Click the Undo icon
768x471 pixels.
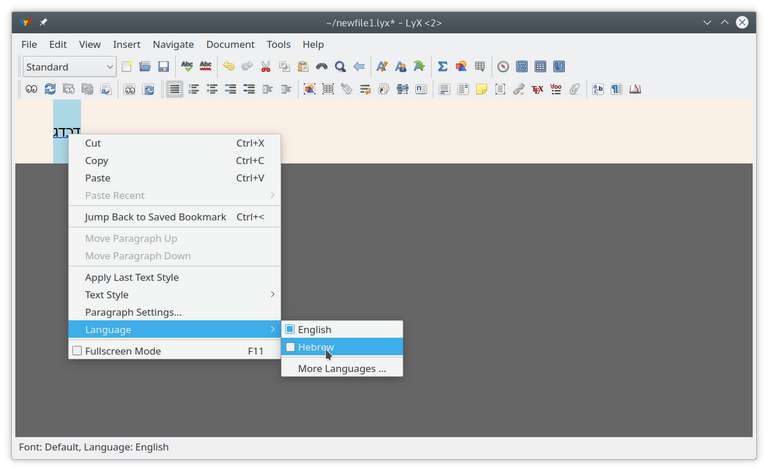coord(228,67)
